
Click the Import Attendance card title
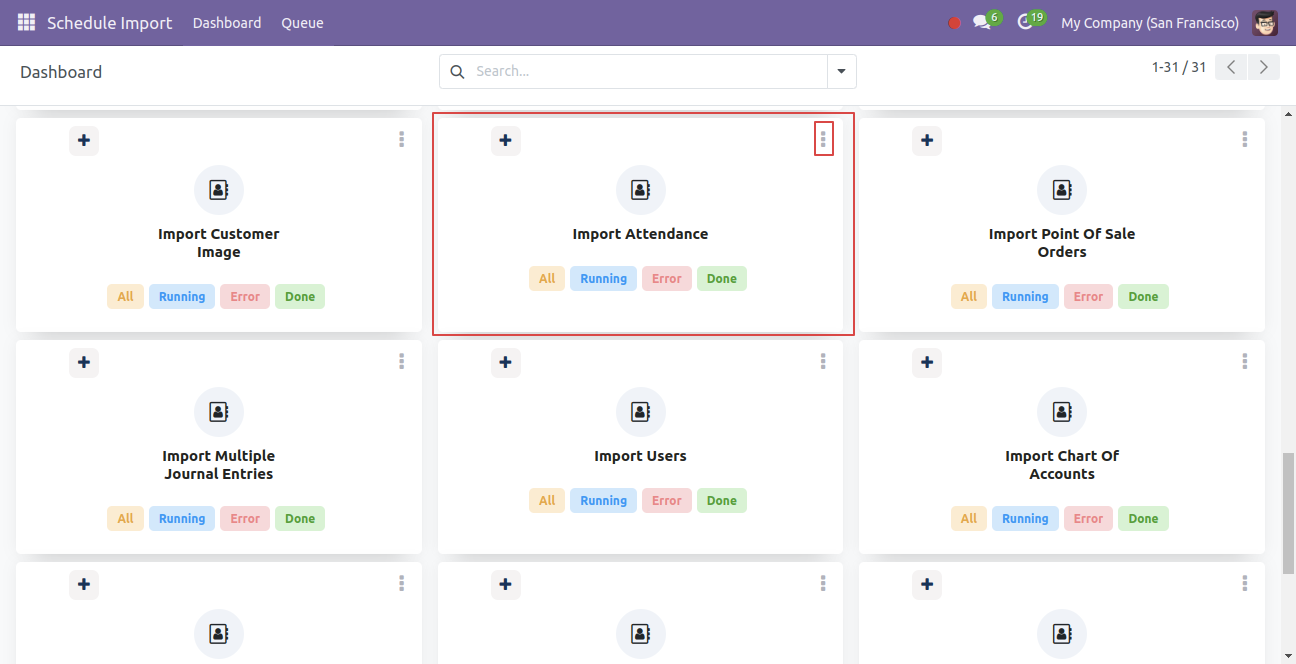coord(640,234)
